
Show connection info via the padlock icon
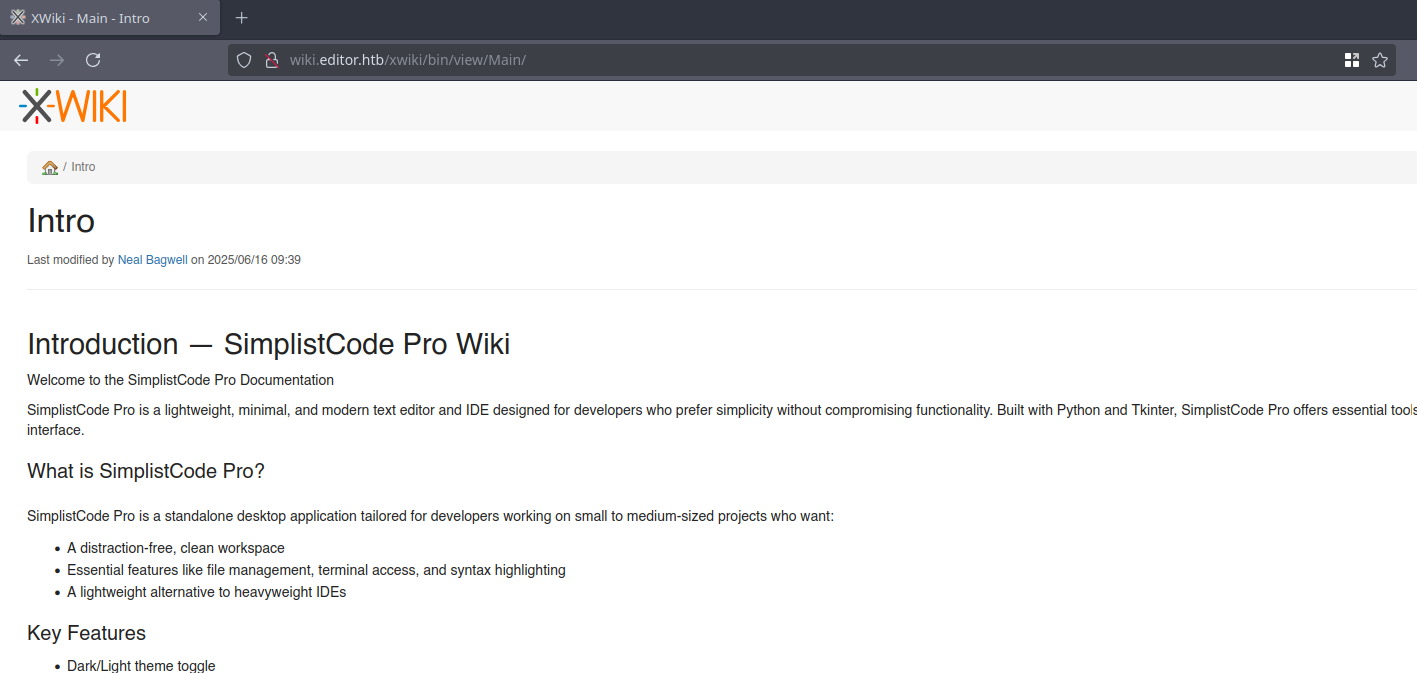tap(270, 60)
